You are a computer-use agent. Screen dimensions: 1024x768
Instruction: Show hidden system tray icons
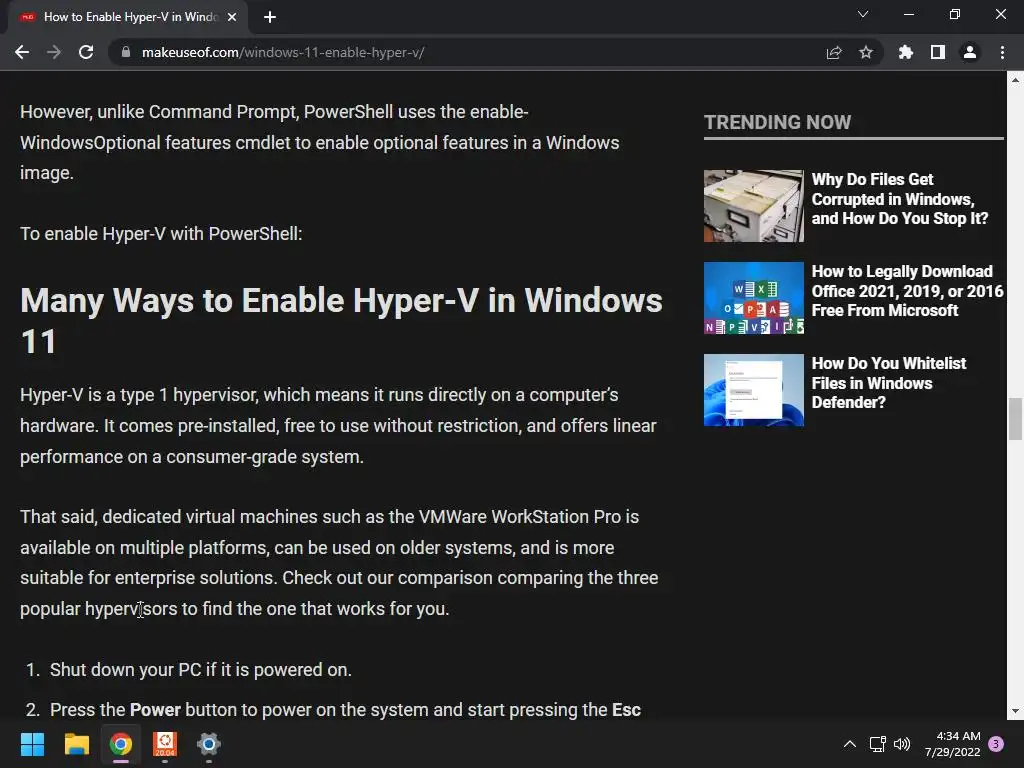[850, 744]
